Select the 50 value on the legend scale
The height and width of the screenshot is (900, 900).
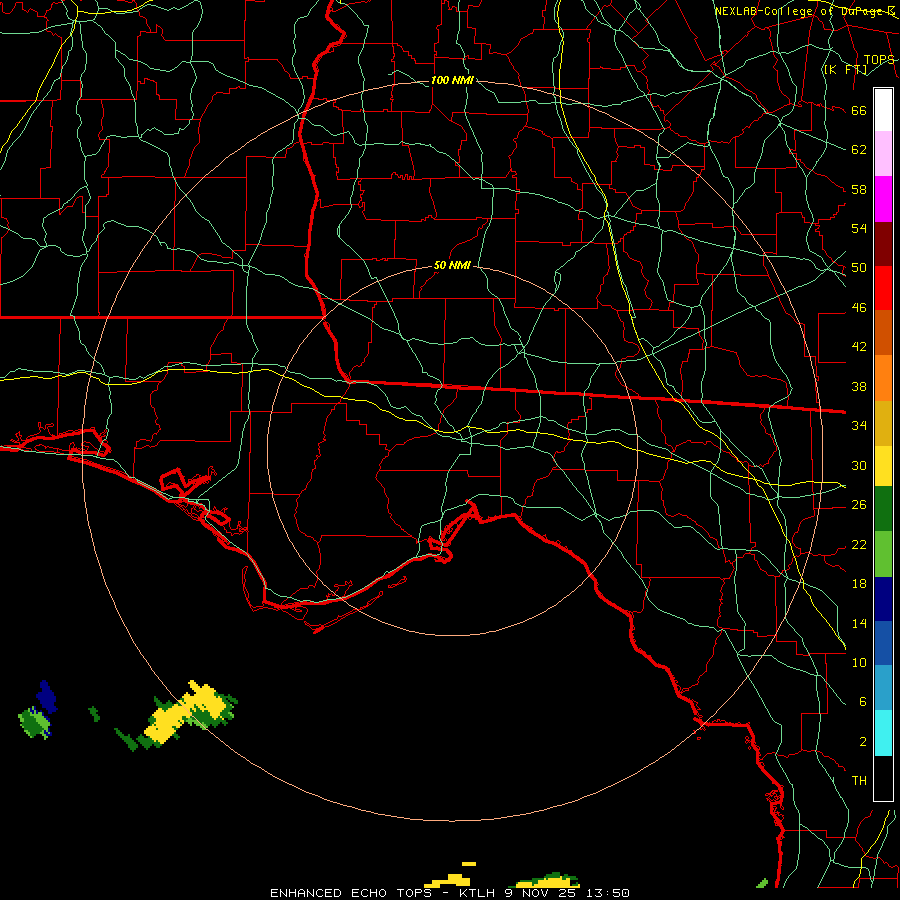point(859,268)
